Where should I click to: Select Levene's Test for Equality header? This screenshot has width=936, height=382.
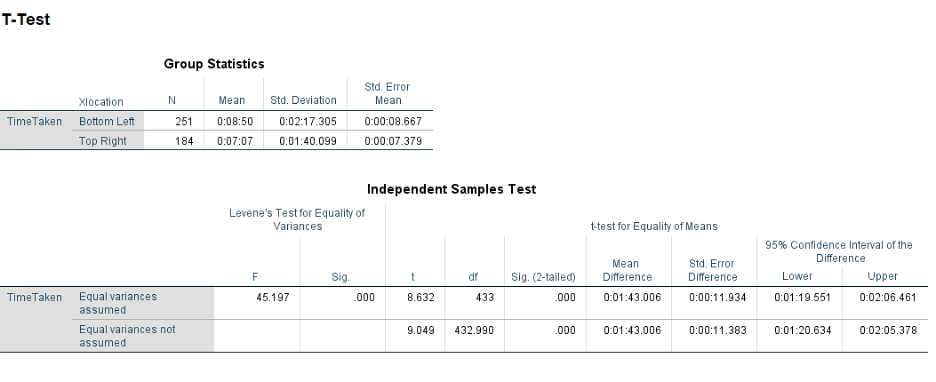point(297,220)
